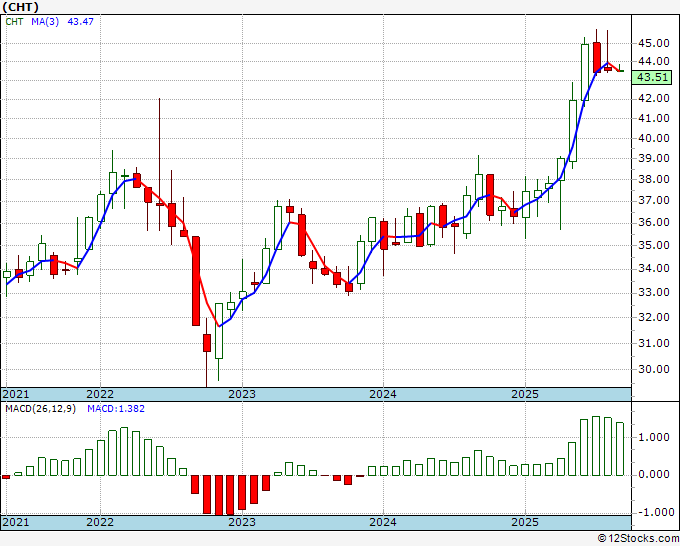
Task: Click the "(CHT)" chart title
Action: (20, 7)
